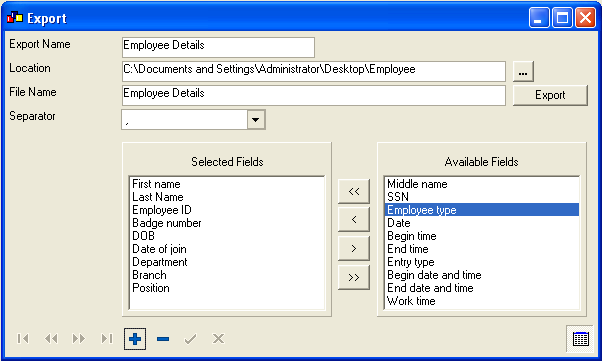The image size is (602, 361).
Task: Move all fields to Available with >> button
Action: (x=354, y=277)
